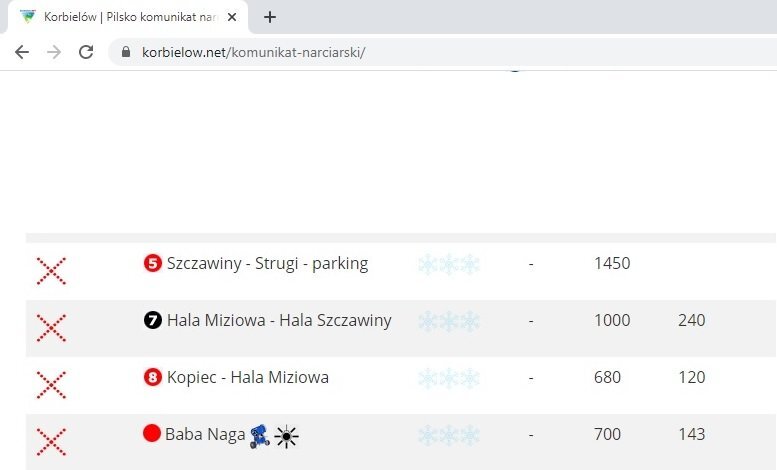This screenshot has height=470, width=777.
Task: Click the snow cannon icon at Baba Naga
Action: pyautogui.click(x=260, y=436)
